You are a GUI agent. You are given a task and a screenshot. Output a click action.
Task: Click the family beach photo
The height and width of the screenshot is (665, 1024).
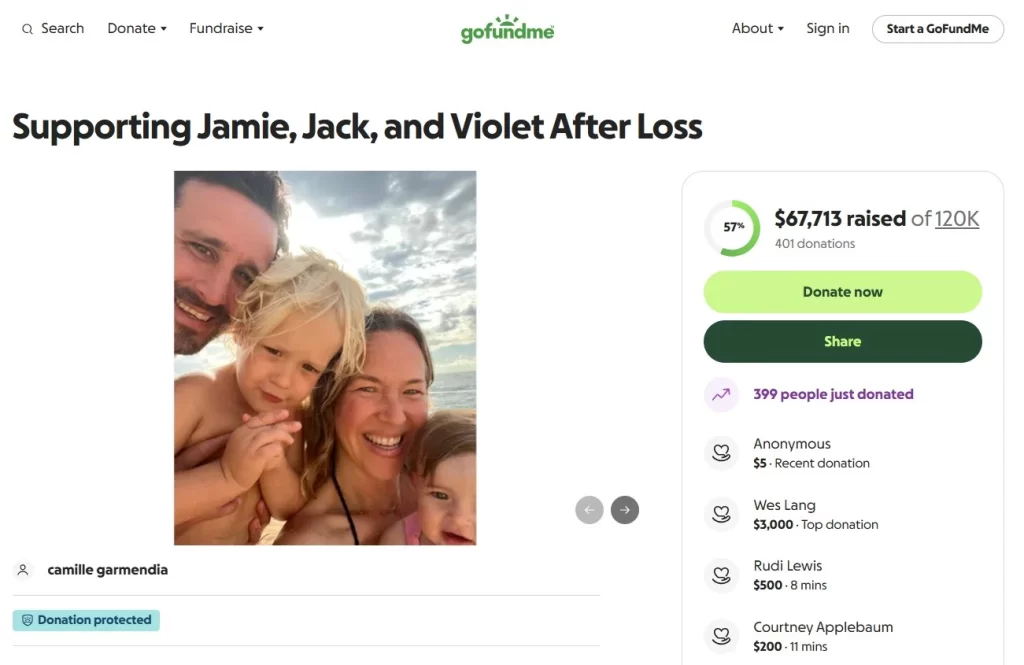coord(325,357)
